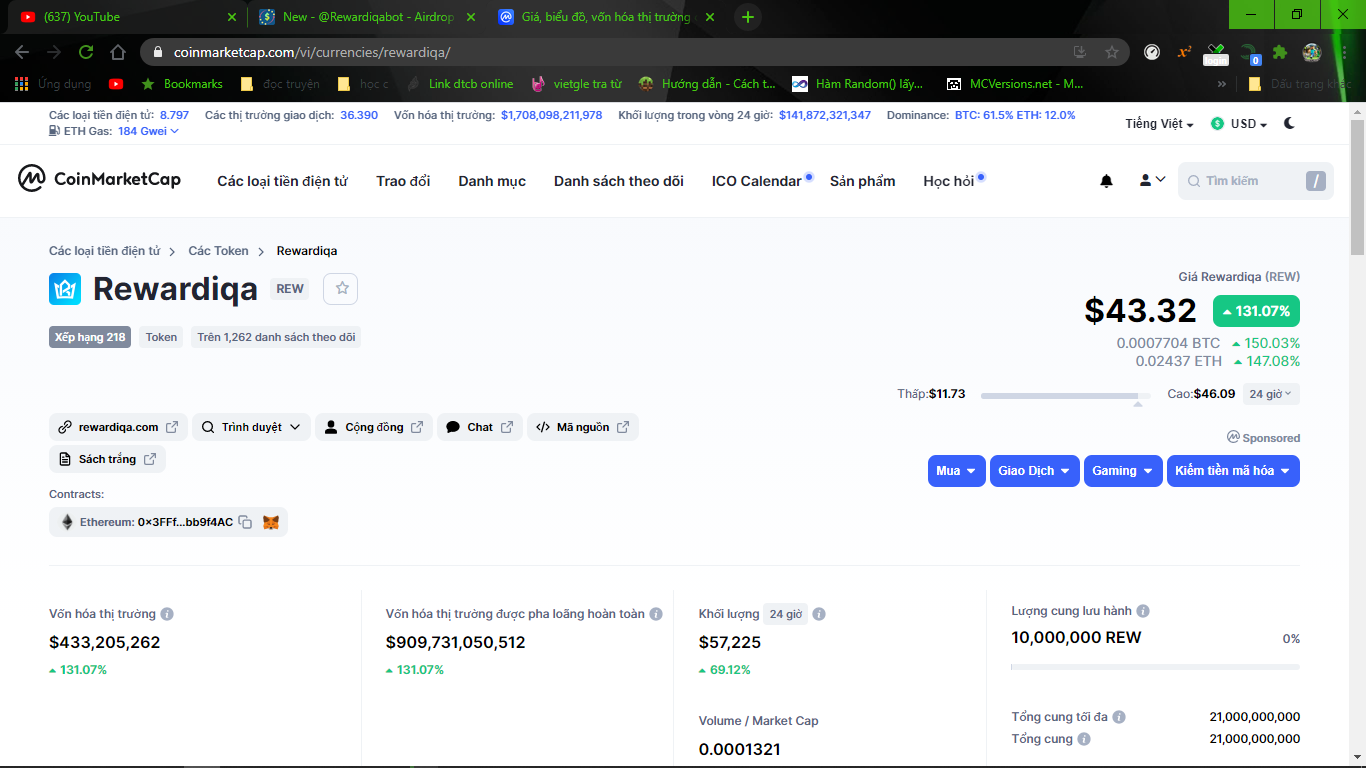Show info for Vốn hóa thị trường
The image size is (1366, 768).
pyautogui.click(x=167, y=614)
